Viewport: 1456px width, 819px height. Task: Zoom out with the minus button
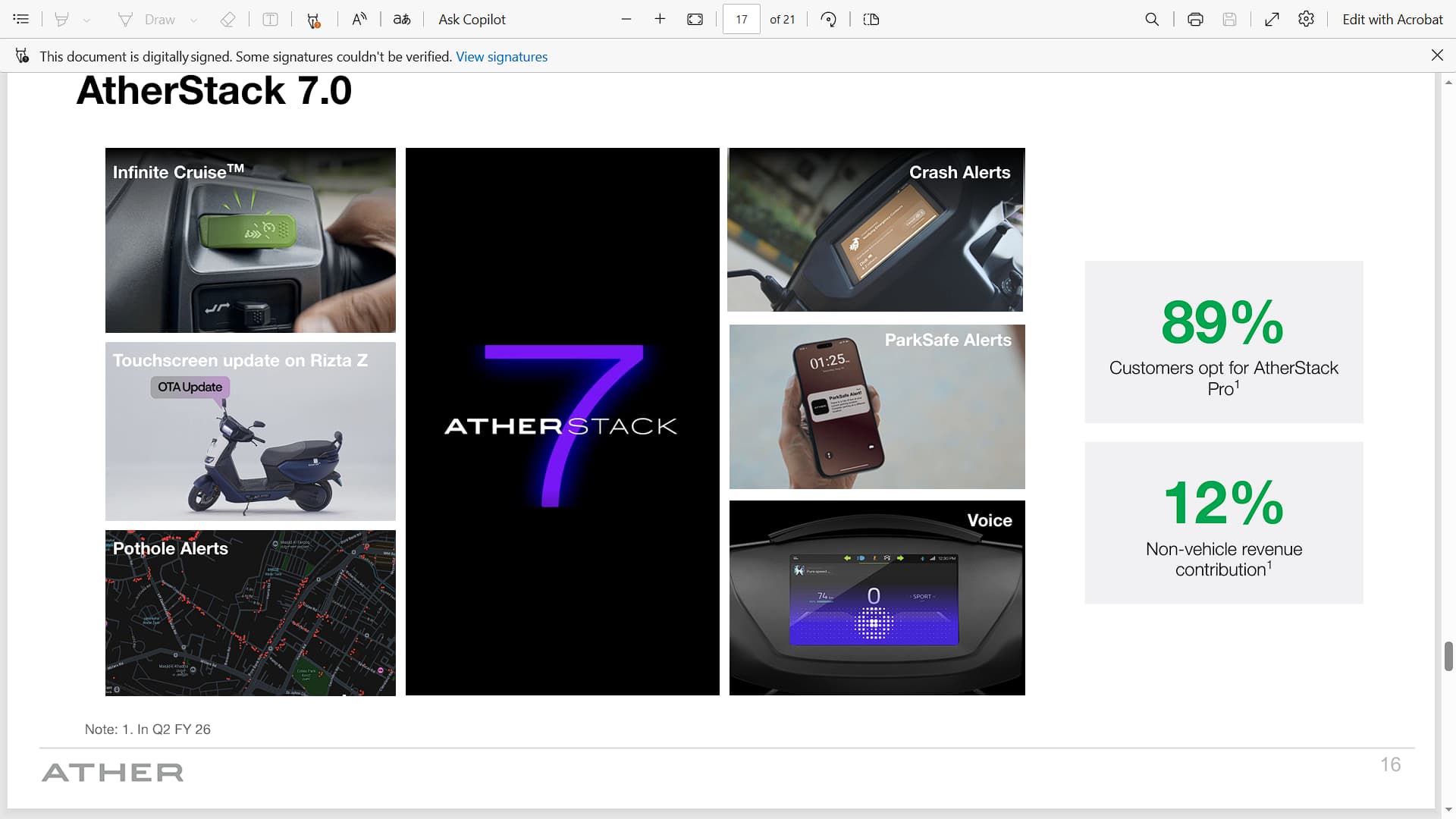[626, 19]
